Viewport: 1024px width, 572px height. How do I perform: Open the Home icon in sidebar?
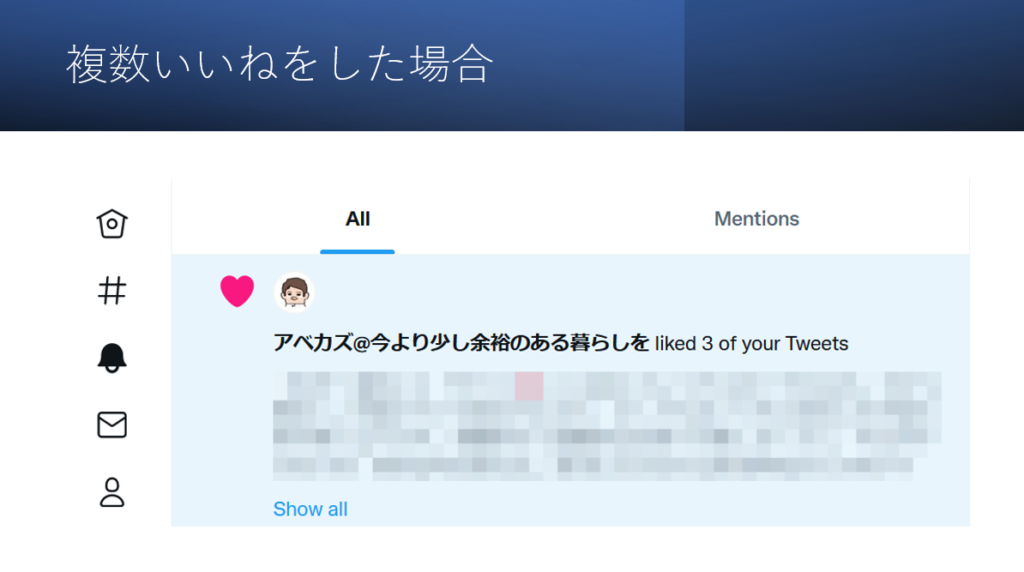coord(112,224)
